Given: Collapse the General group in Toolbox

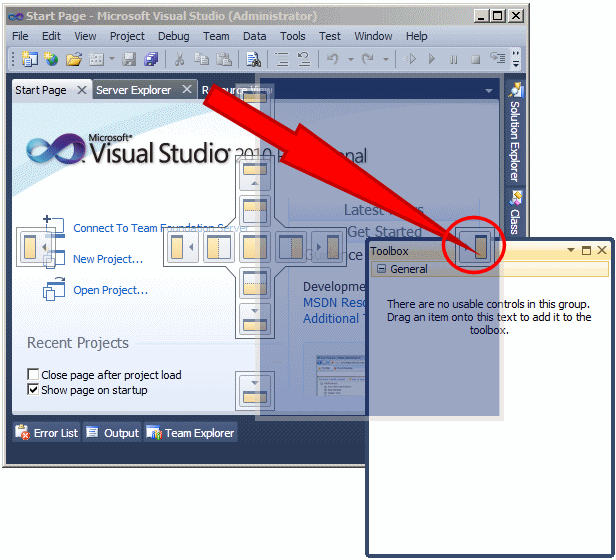Looking at the screenshot, I should (x=381, y=269).
